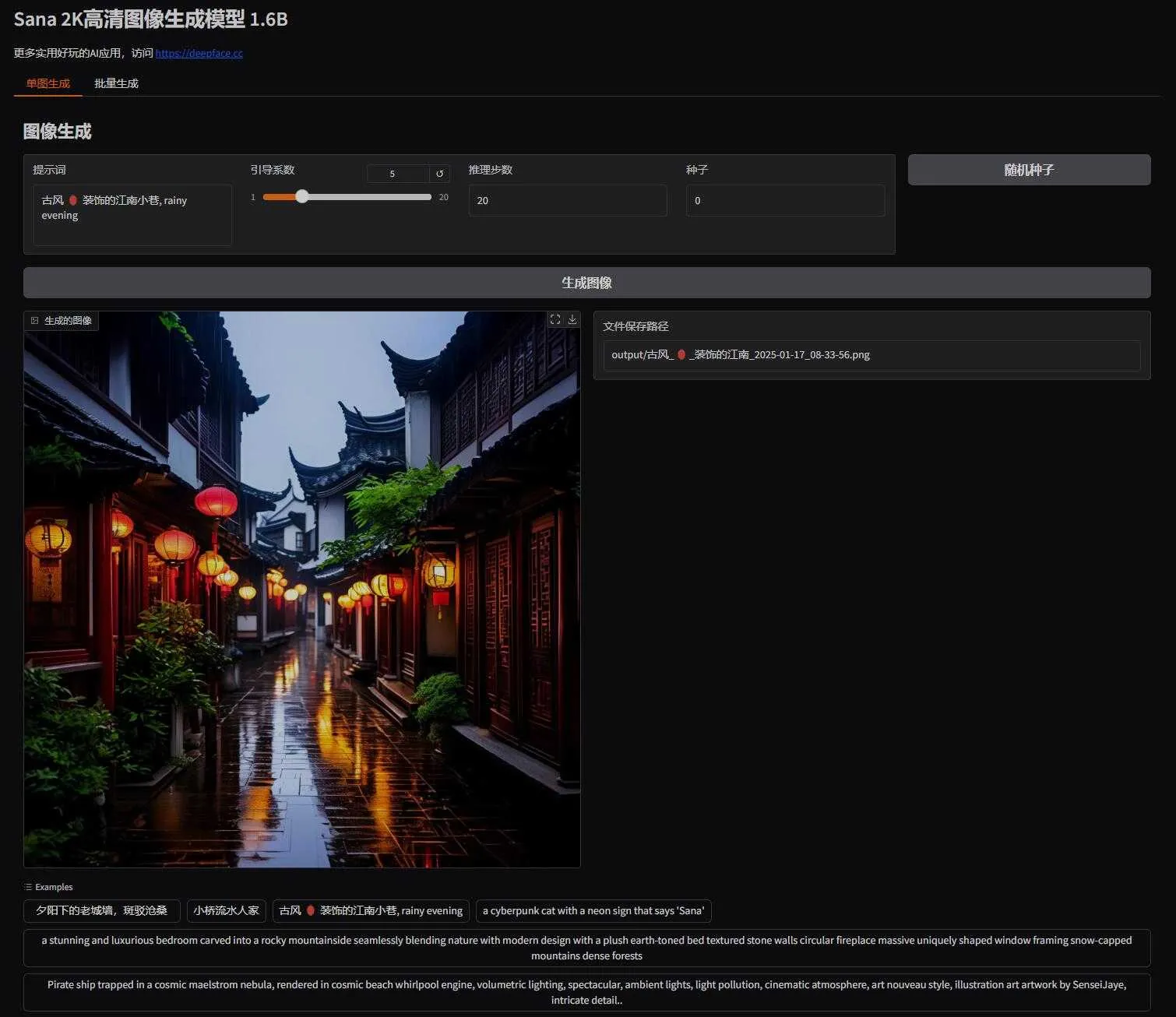
Task: Click the Examples list icon
Action: click(28, 887)
